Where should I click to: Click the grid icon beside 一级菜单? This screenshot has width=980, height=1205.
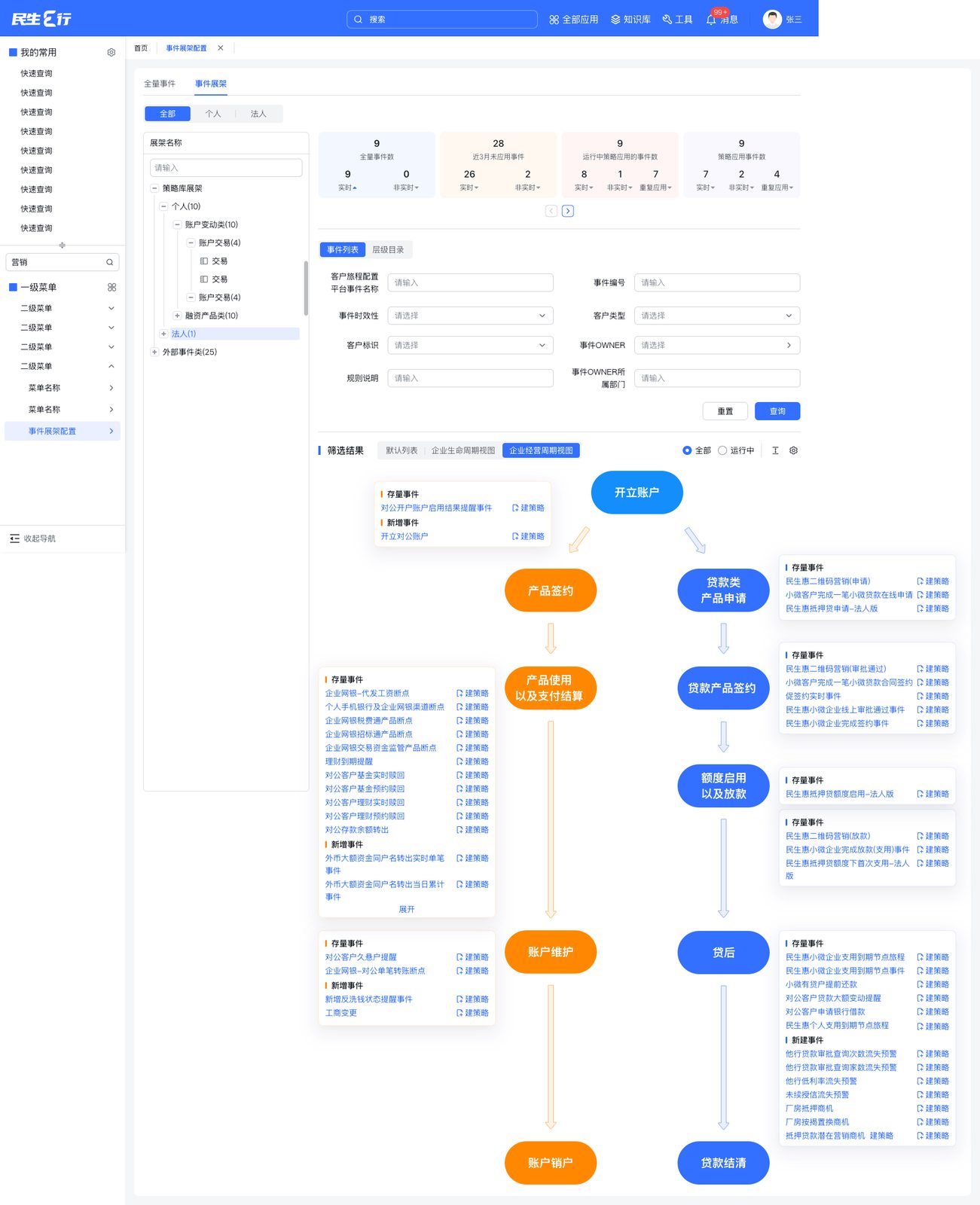[111, 287]
